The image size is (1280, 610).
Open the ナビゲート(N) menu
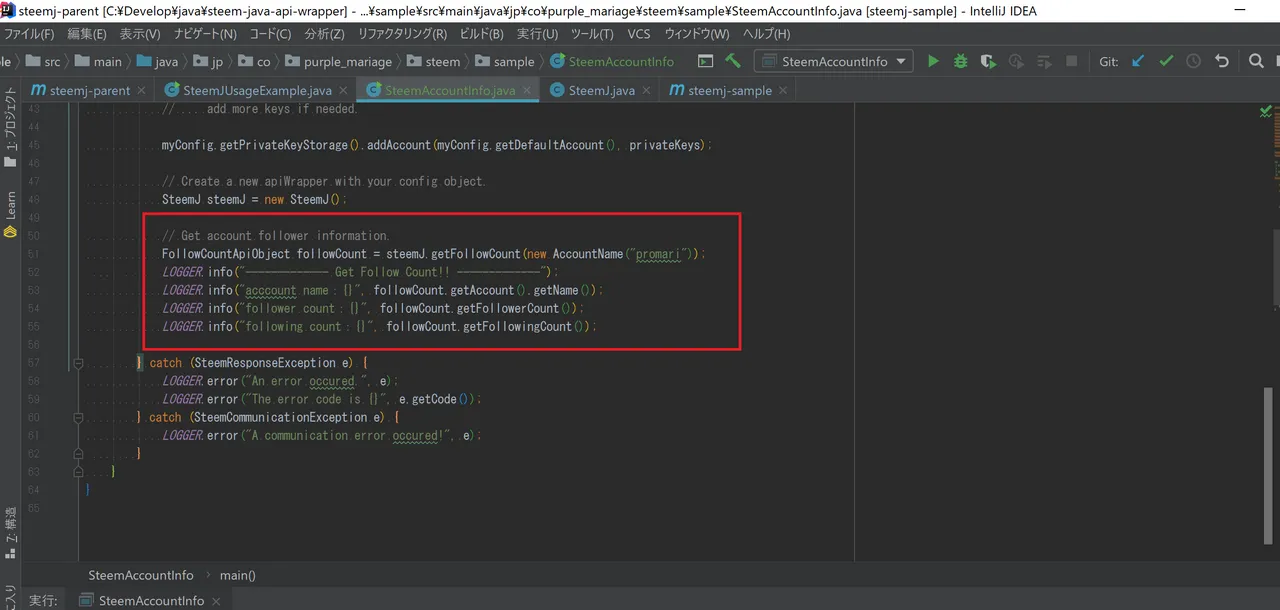click(207, 34)
